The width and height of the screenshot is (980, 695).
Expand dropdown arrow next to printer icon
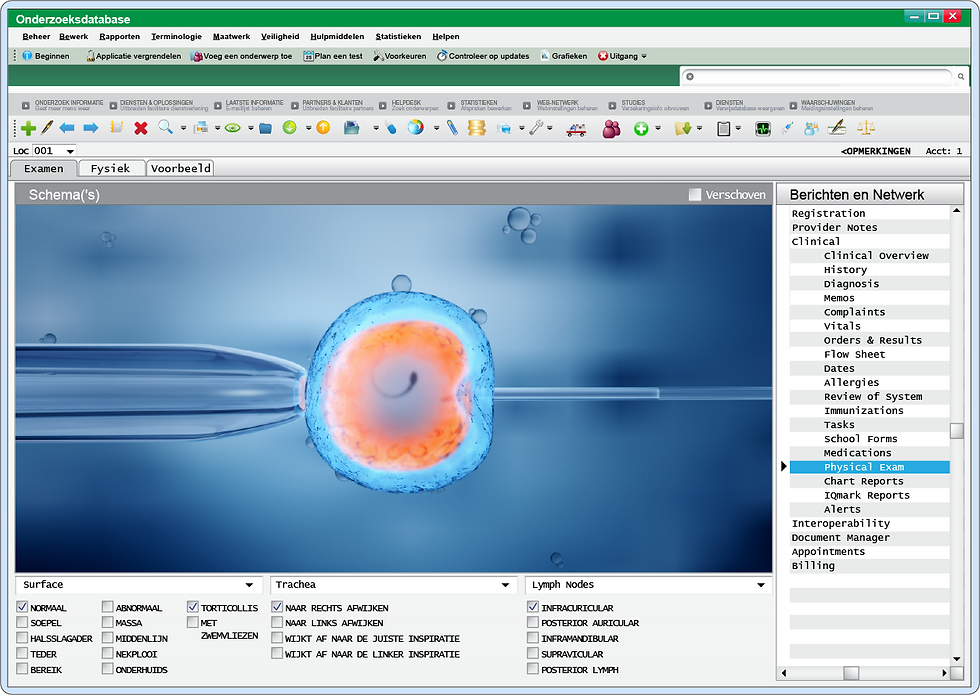click(x=217, y=128)
